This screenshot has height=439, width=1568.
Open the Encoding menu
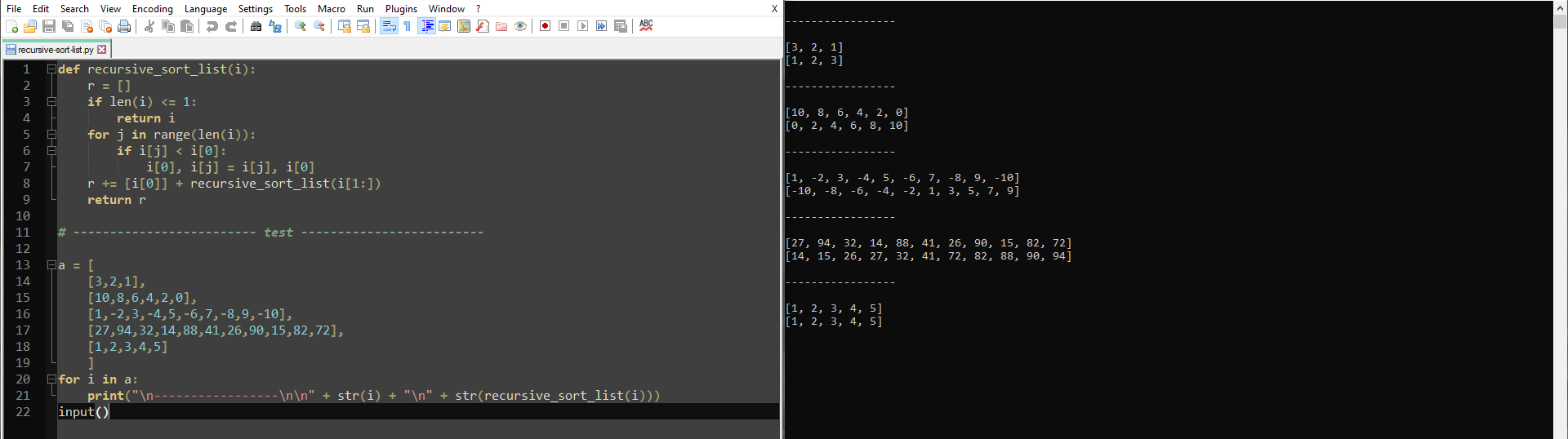click(153, 9)
